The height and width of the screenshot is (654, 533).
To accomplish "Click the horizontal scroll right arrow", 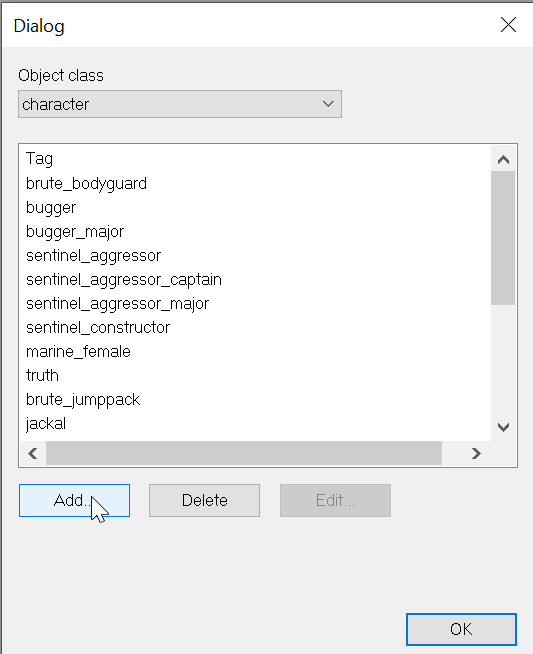I will 476,453.
